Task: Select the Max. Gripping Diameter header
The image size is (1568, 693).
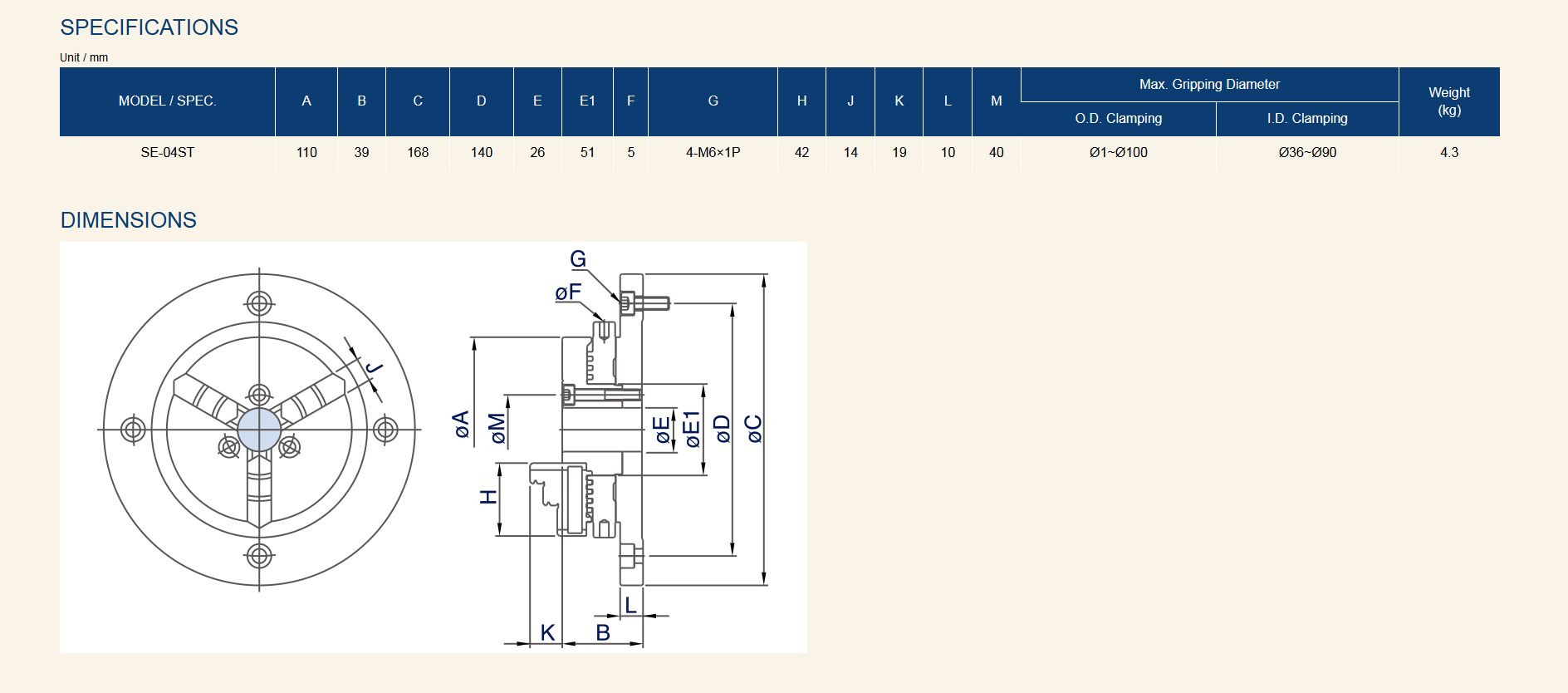Action: coord(1208,85)
